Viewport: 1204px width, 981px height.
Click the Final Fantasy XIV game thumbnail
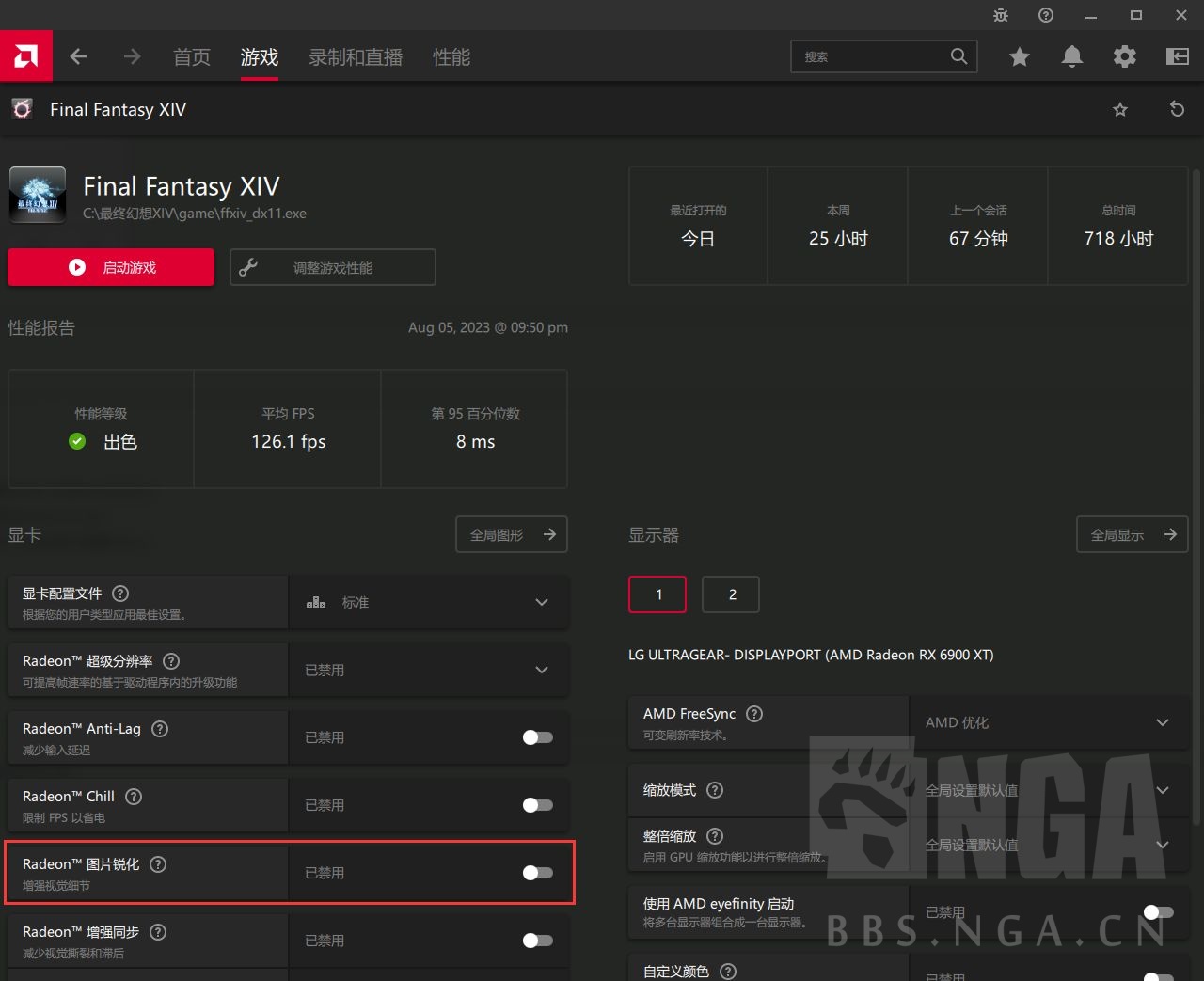(x=38, y=195)
